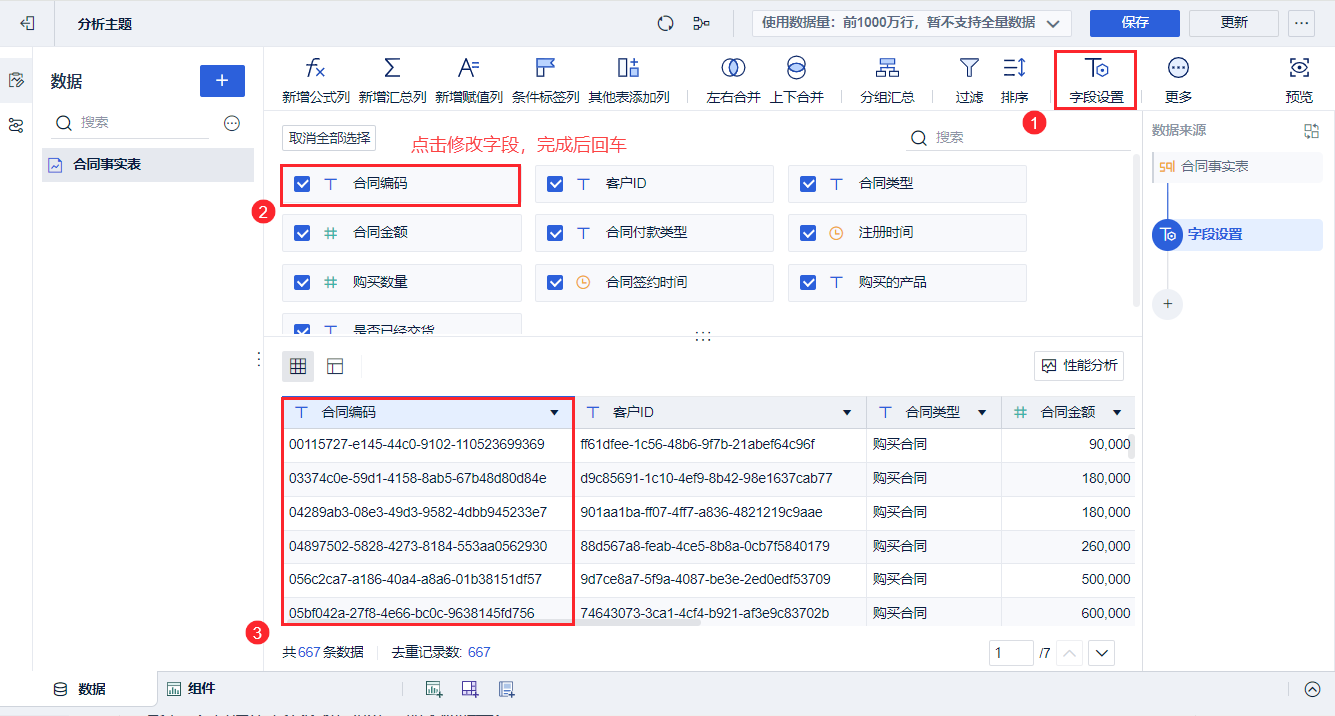The width and height of the screenshot is (1335, 716).
Task: Go to next page down chevron
Action: tap(1102, 653)
